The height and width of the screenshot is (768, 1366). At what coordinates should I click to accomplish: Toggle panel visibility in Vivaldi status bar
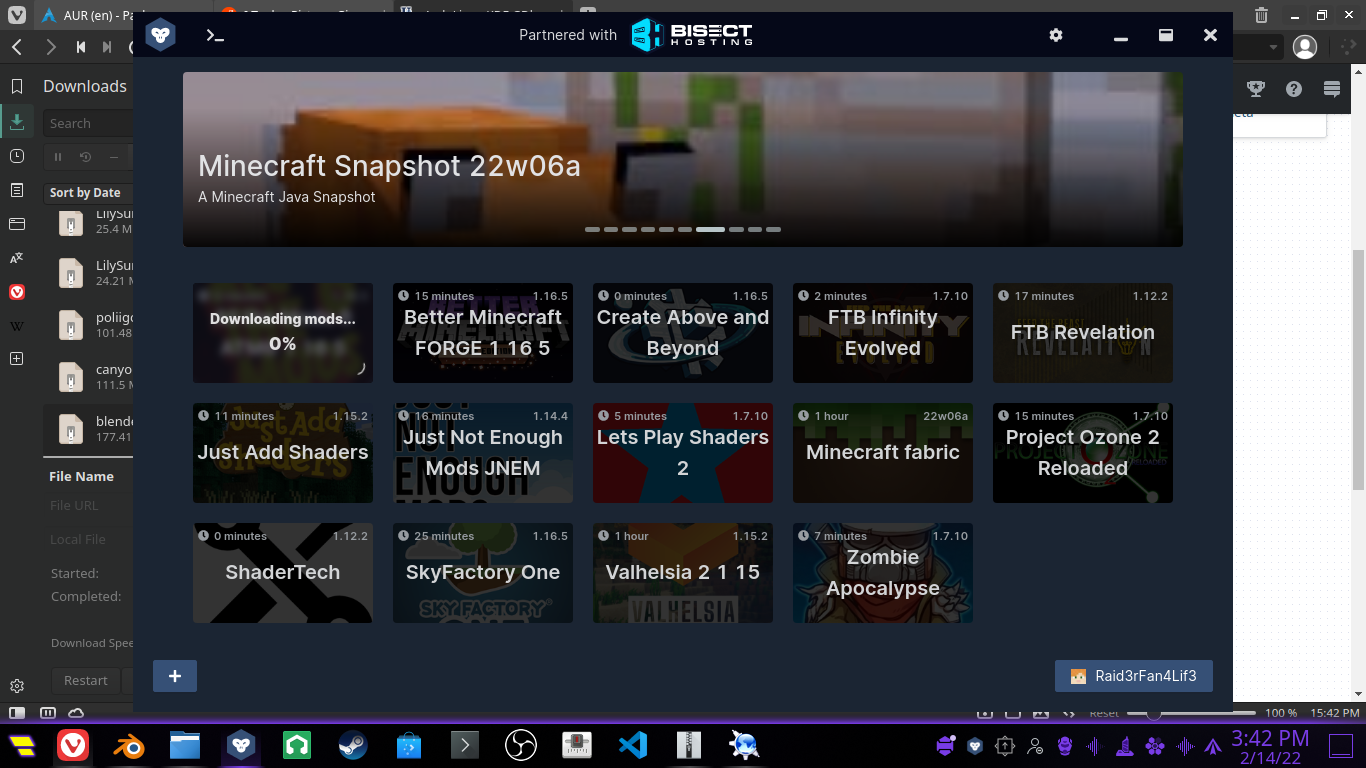pyautogui.click(x=17, y=713)
